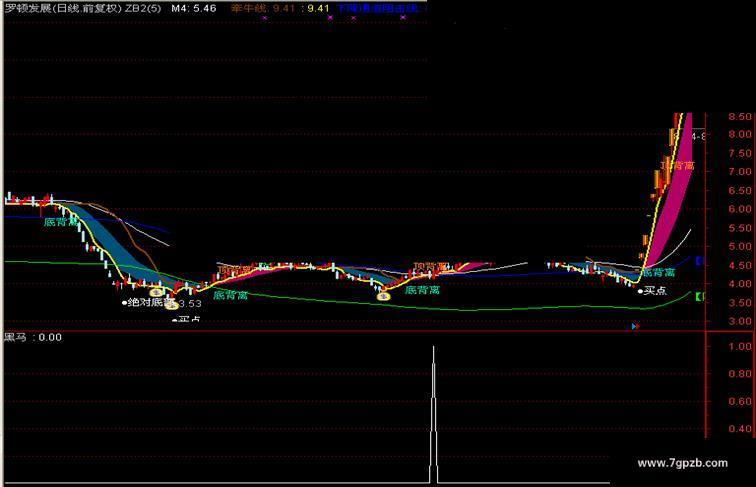Click the 8.50 price axis value
756x487 pixels.
(x=740, y=117)
